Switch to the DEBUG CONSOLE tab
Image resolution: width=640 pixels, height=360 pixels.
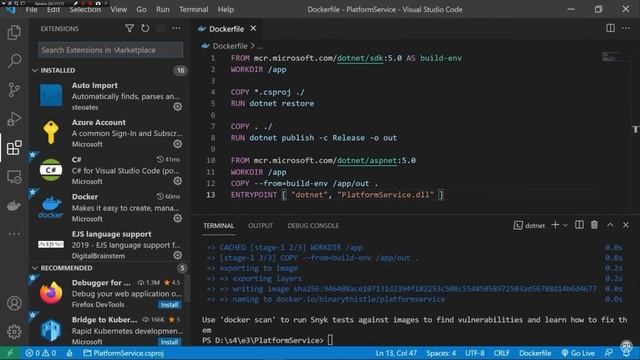[x=313, y=226]
